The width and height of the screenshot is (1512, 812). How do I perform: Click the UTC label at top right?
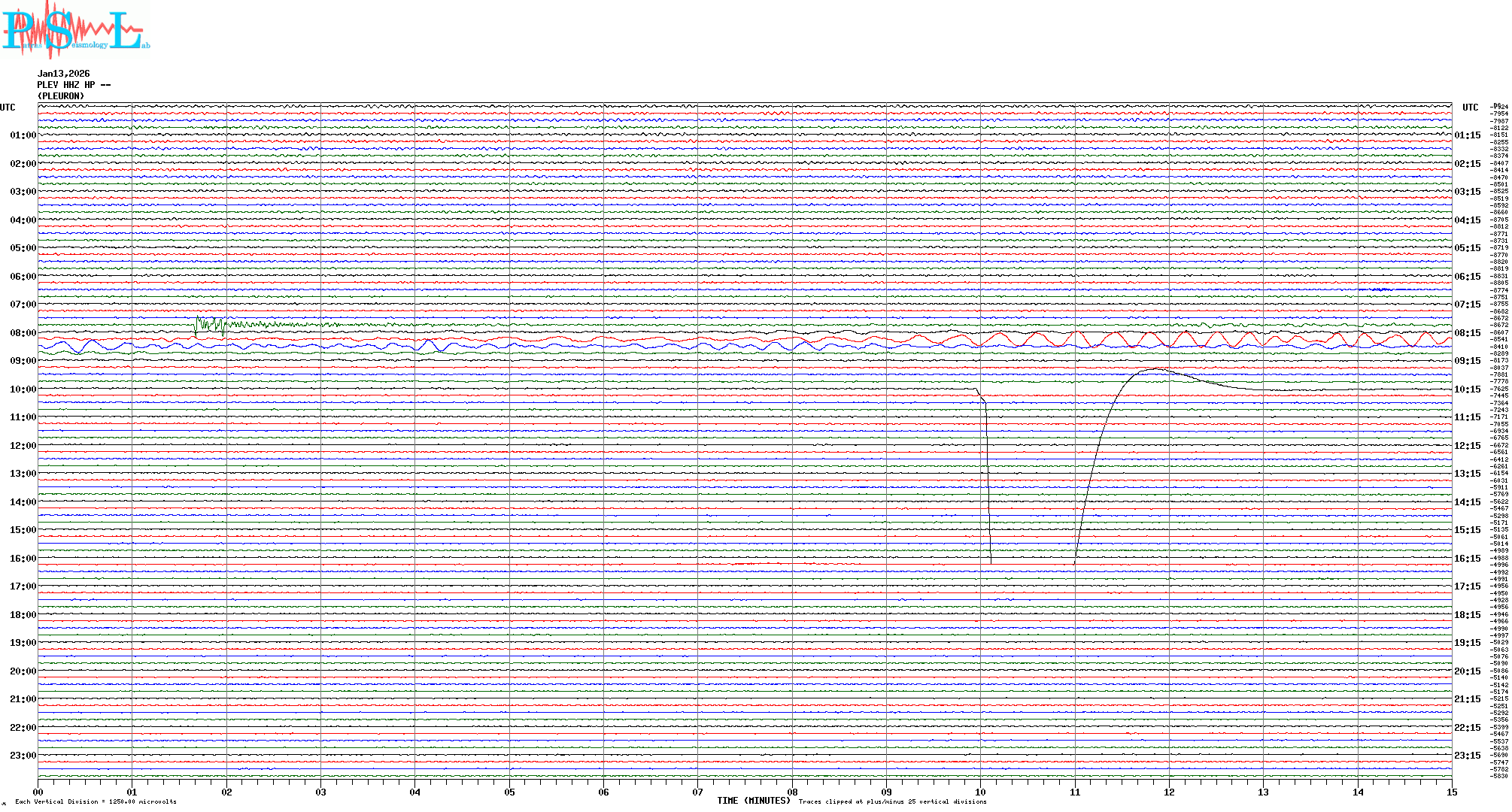(x=1470, y=108)
